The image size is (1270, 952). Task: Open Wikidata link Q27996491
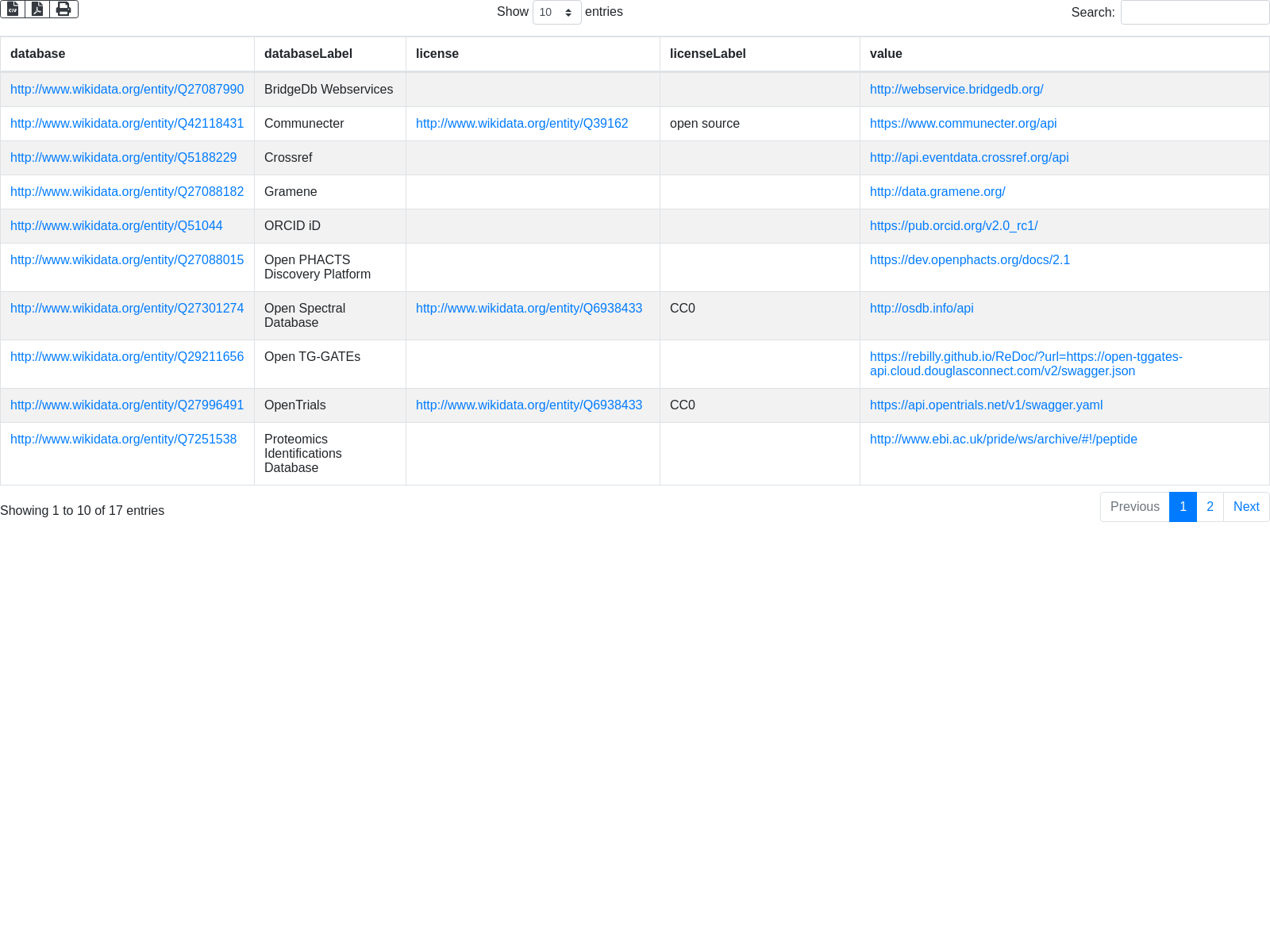(127, 405)
